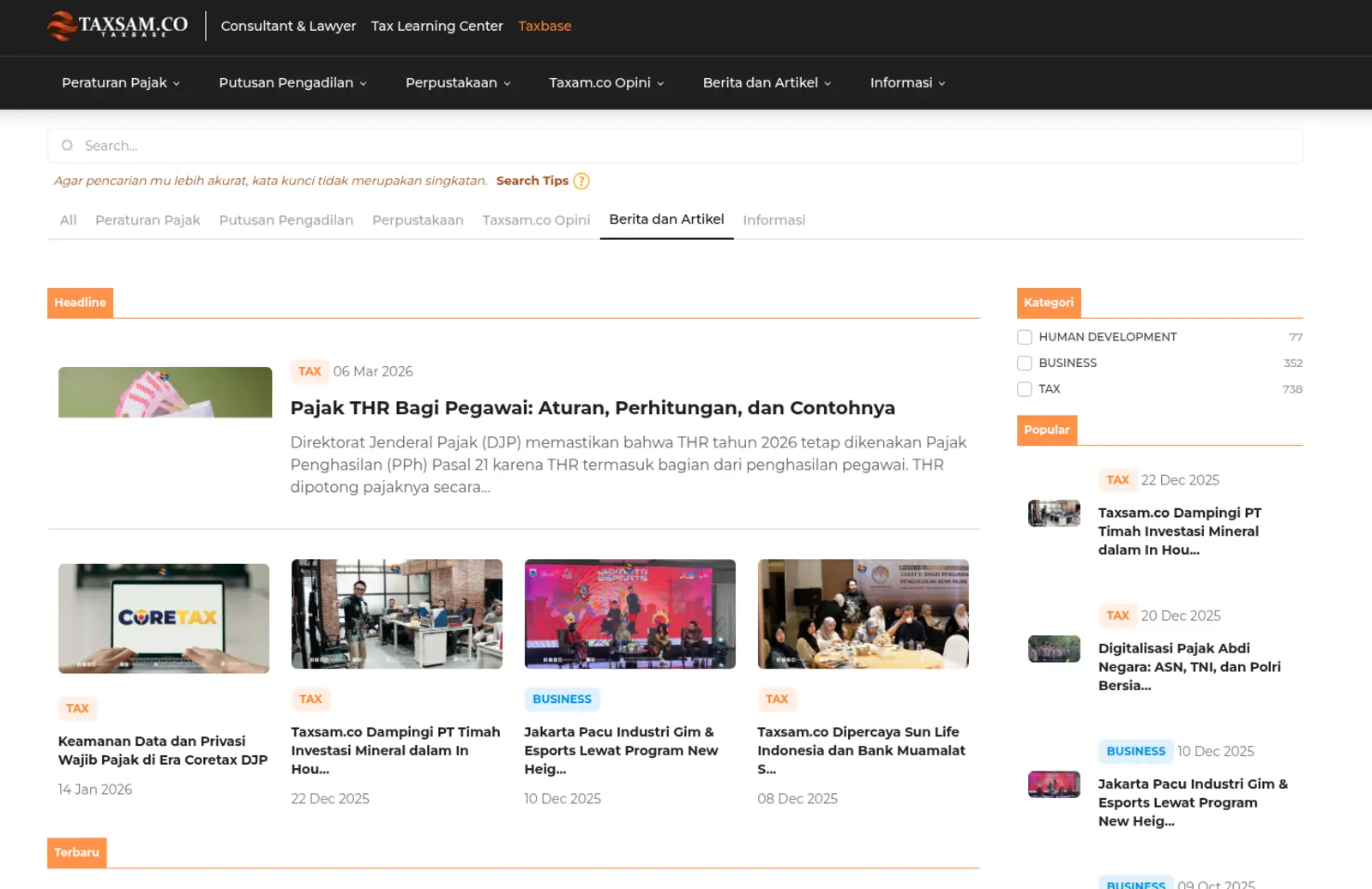Expand the Taxam.co Opini dropdown menu
This screenshot has height=889, width=1372.
(606, 82)
